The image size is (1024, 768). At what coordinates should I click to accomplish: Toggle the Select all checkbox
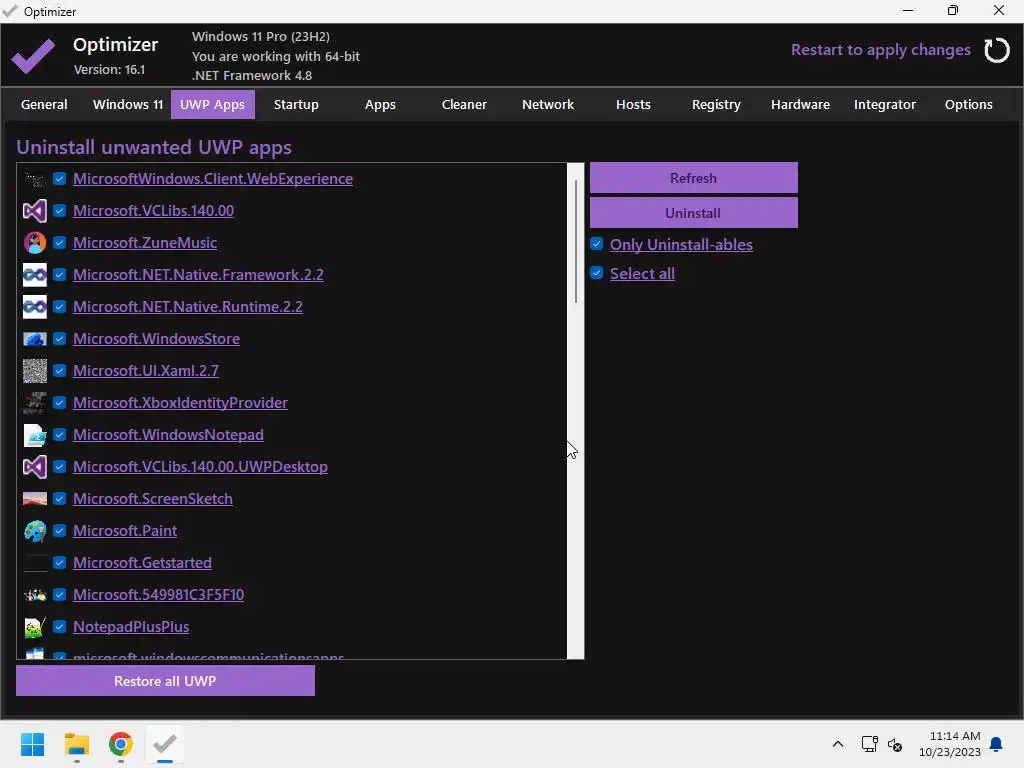click(x=596, y=273)
